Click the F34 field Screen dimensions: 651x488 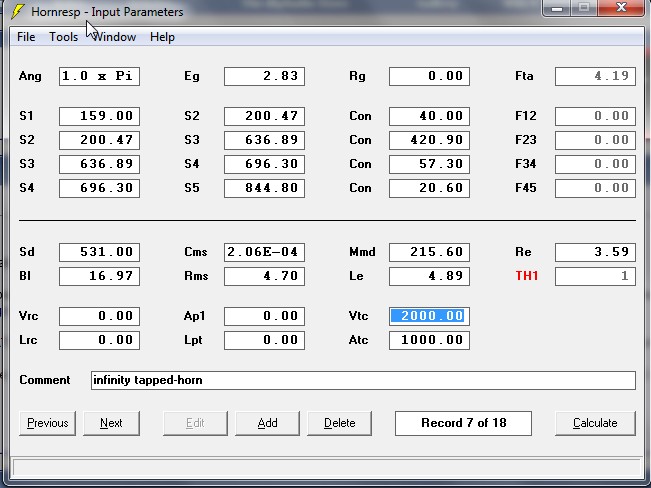pyautogui.click(x=595, y=164)
